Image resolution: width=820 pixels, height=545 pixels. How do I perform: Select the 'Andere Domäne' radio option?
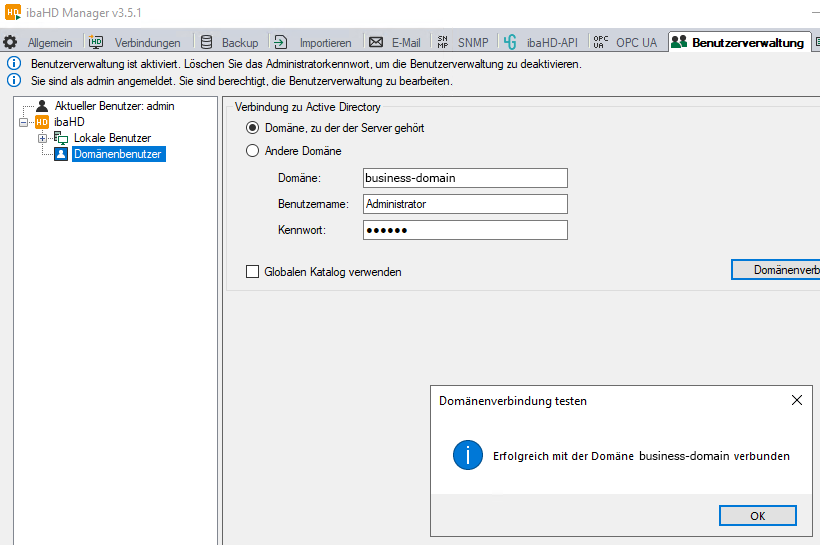point(253,151)
